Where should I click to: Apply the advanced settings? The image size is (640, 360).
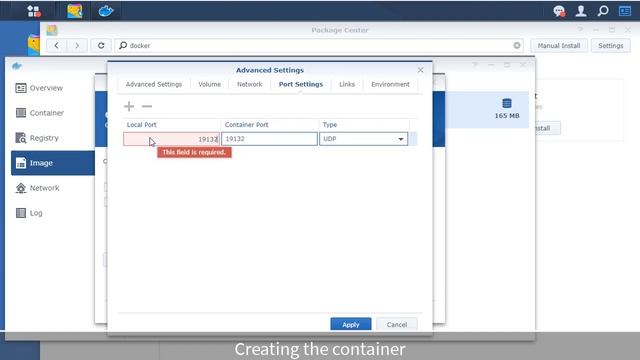(x=351, y=324)
